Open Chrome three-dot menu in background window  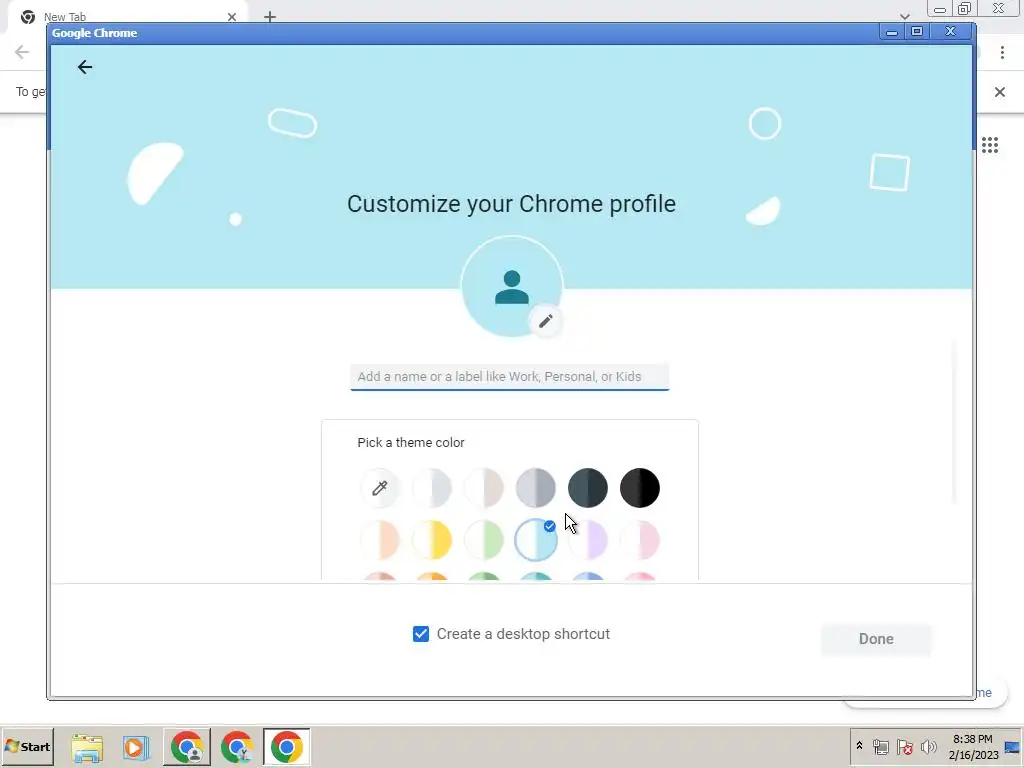coord(1002,52)
